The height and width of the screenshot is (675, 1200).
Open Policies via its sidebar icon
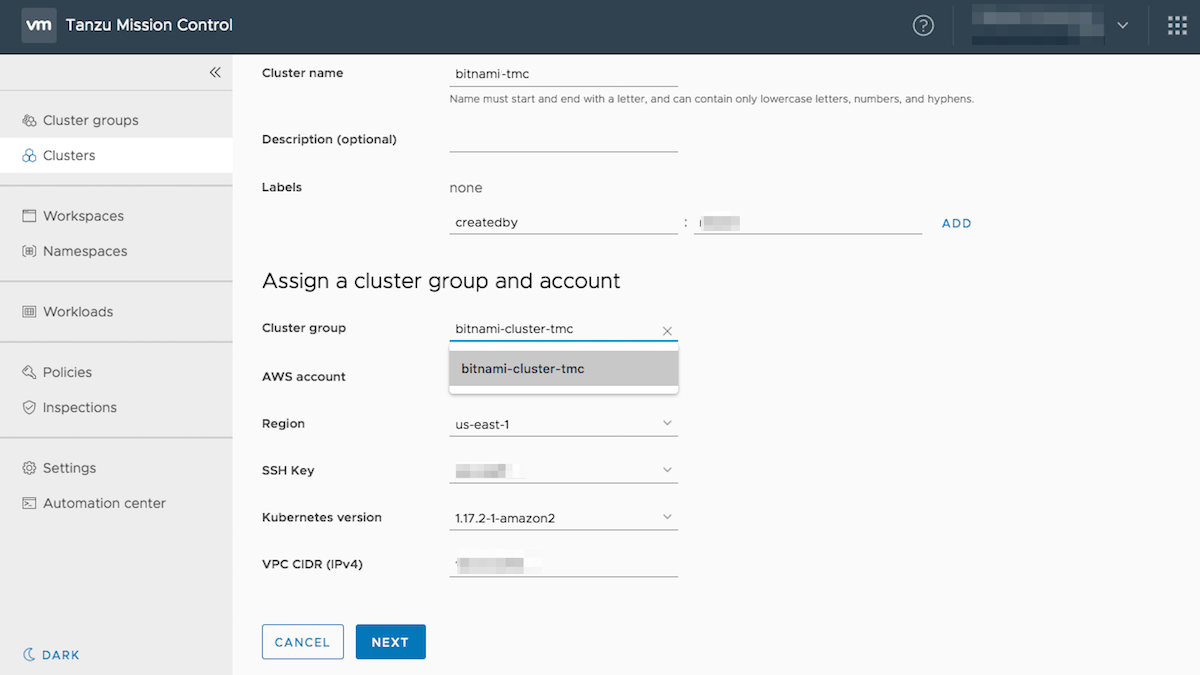click(x=30, y=371)
